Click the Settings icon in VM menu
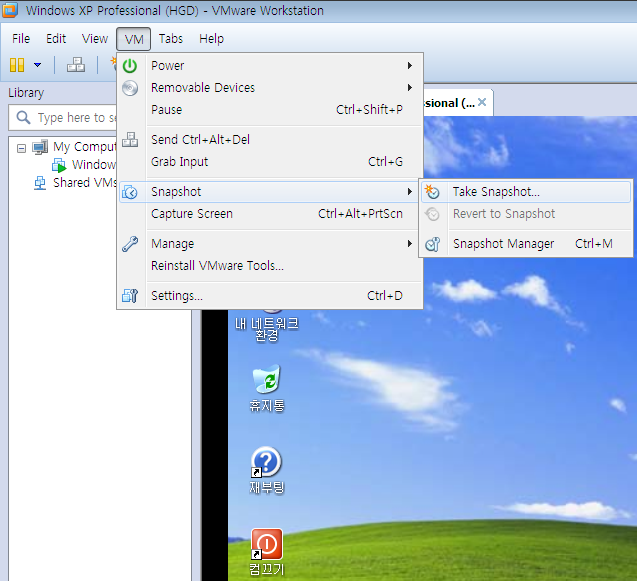637x581 pixels. coord(130,296)
